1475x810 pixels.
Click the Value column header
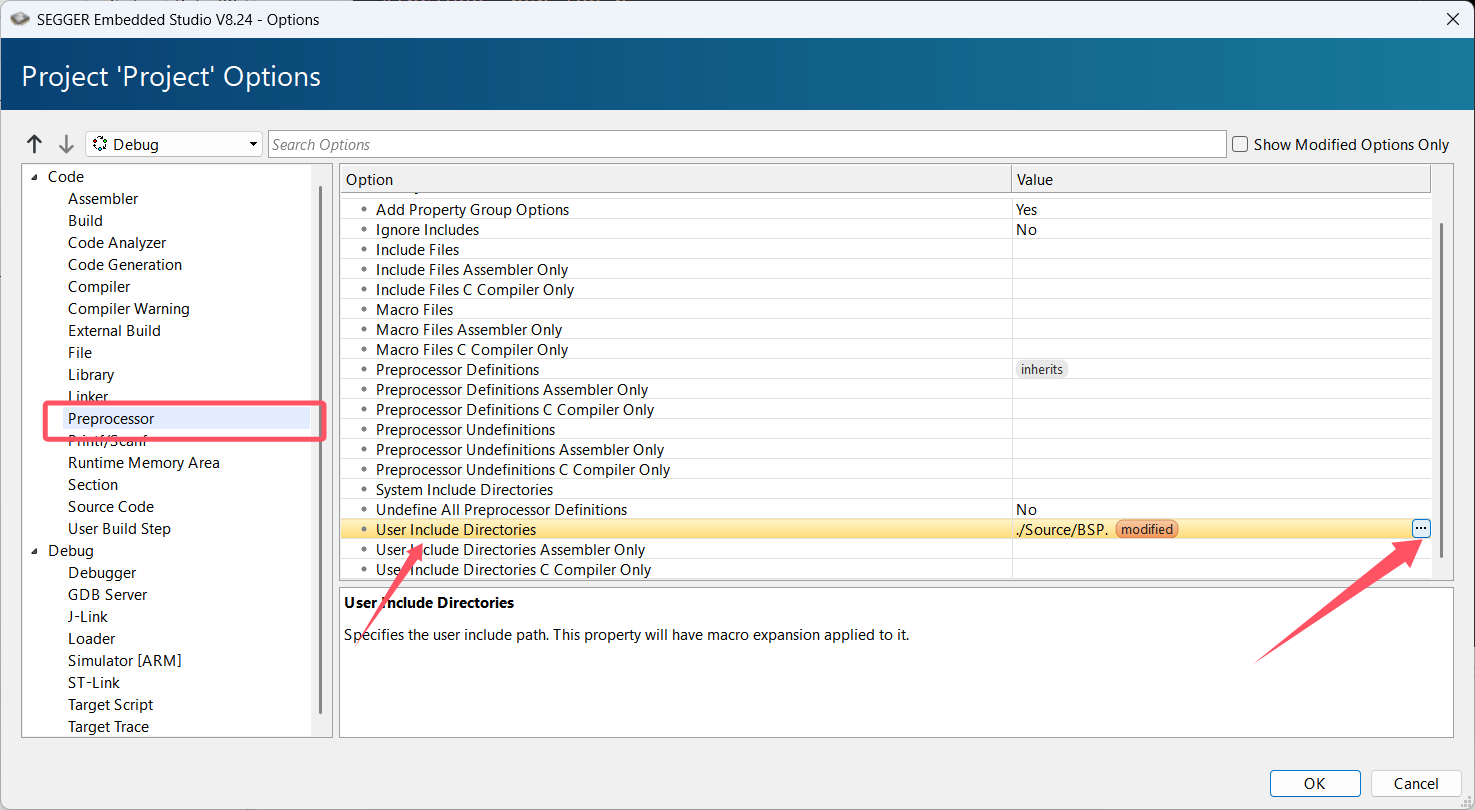(1221, 180)
